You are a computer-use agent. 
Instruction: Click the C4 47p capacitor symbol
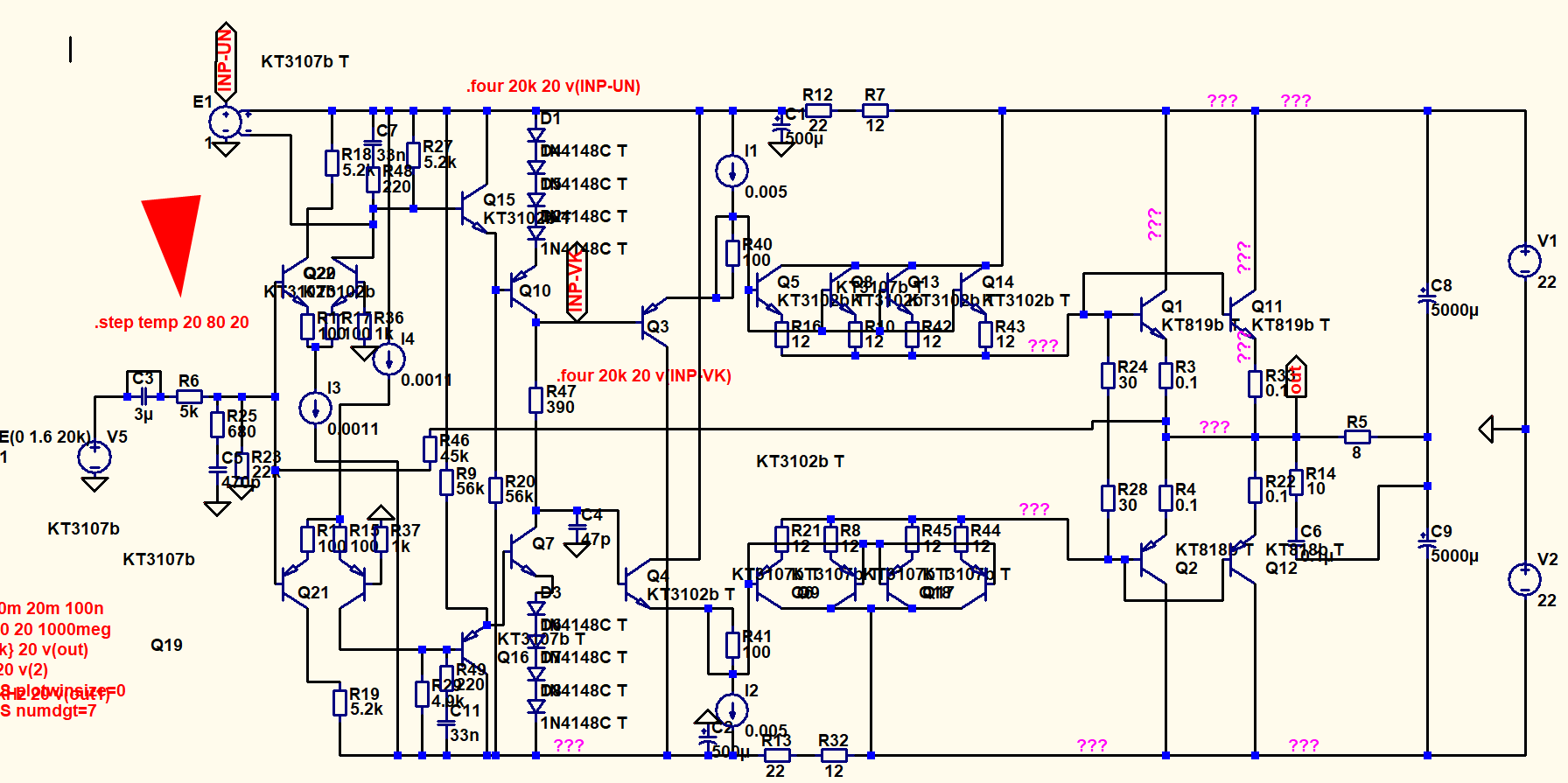click(577, 526)
